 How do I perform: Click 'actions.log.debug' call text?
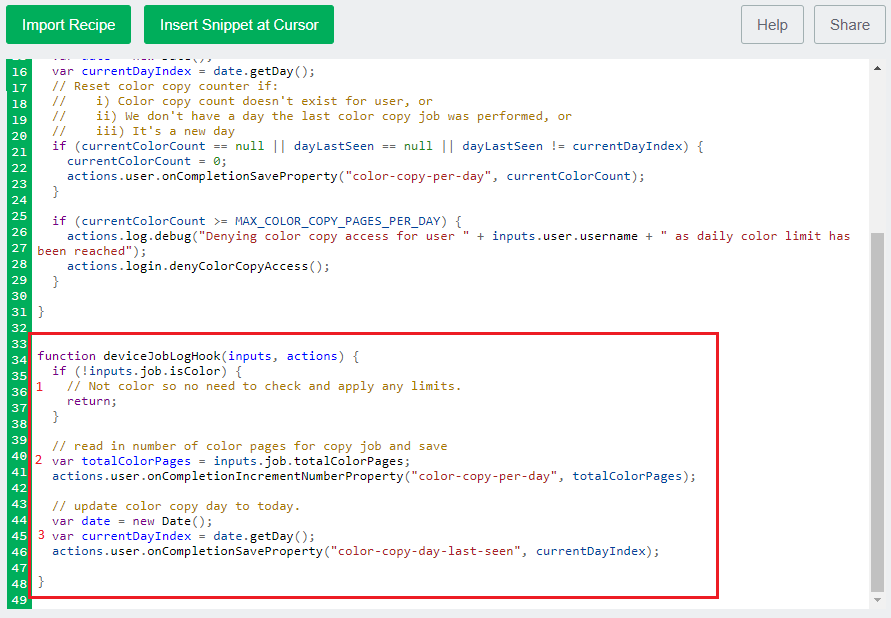point(129,236)
